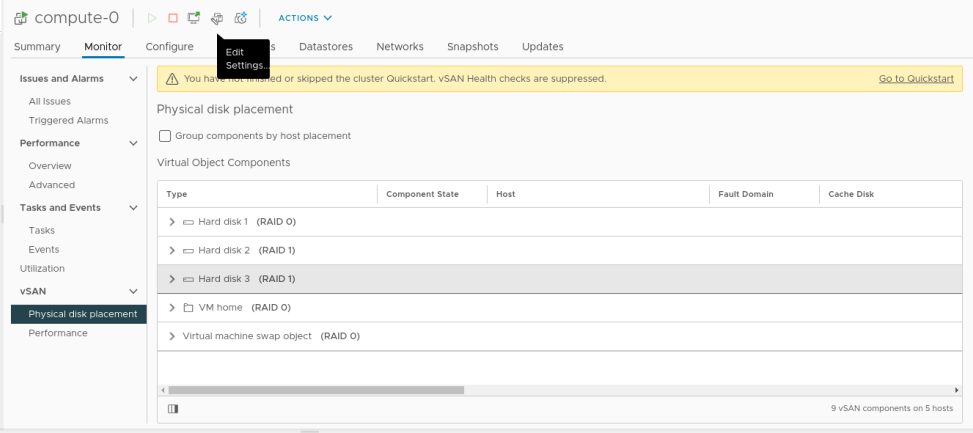This screenshot has height=433, width=973.
Task: Click the red Power Off icon
Action: click(x=173, y=18)
